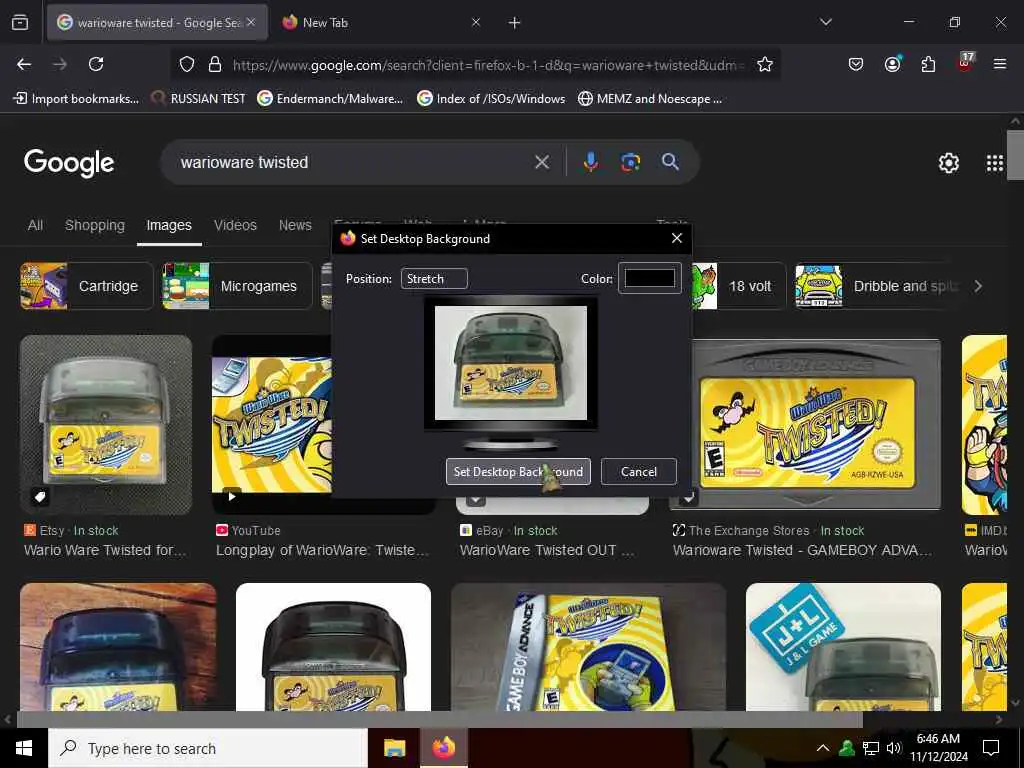Click the Set Desktop Background button
This screenshot has width=1024, height=768.
click(x=519, y=472)
